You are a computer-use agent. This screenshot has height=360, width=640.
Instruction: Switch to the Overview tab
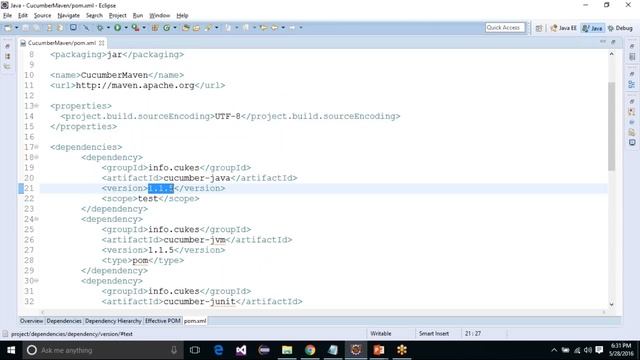(x=31, y=321)
